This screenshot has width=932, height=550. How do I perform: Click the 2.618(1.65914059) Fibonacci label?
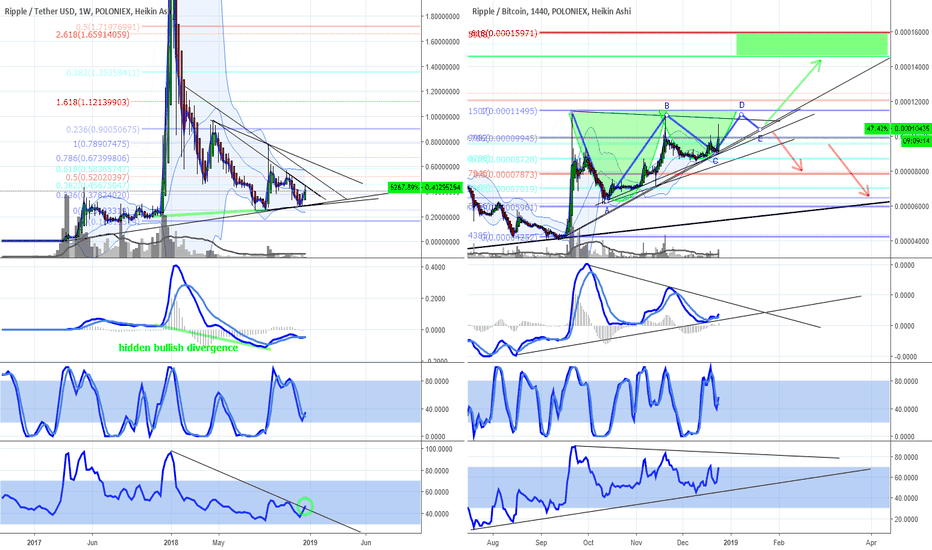(93, 35)
